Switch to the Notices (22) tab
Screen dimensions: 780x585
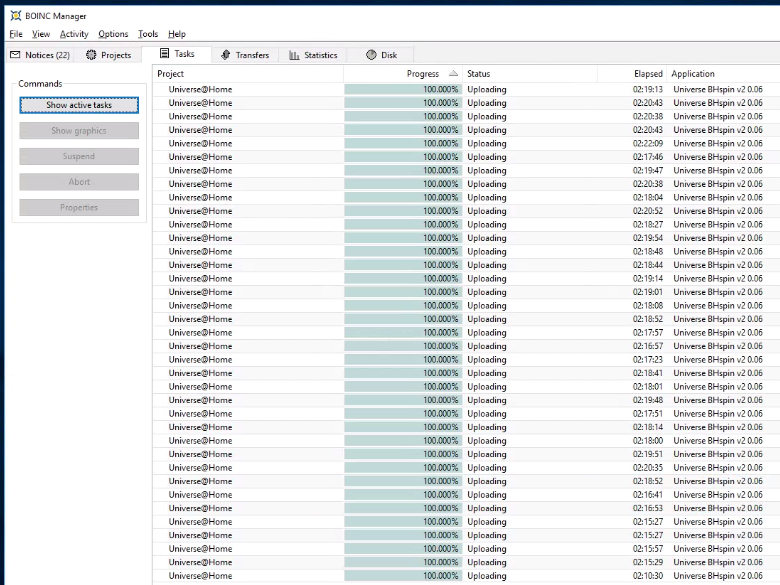(x=40, y=55)
